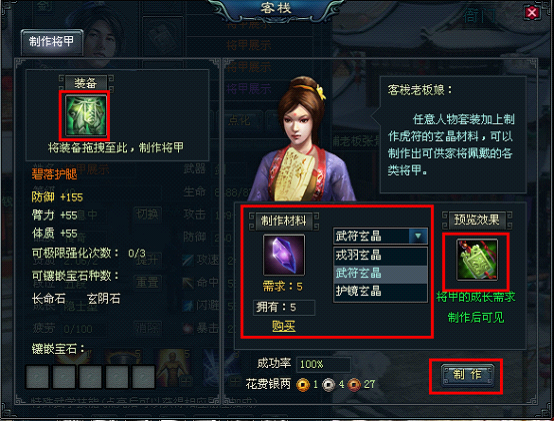Click the green jade preview item icon
This screenshot has width=554, height=421.
pyautogui.click(x=477, y=260)
